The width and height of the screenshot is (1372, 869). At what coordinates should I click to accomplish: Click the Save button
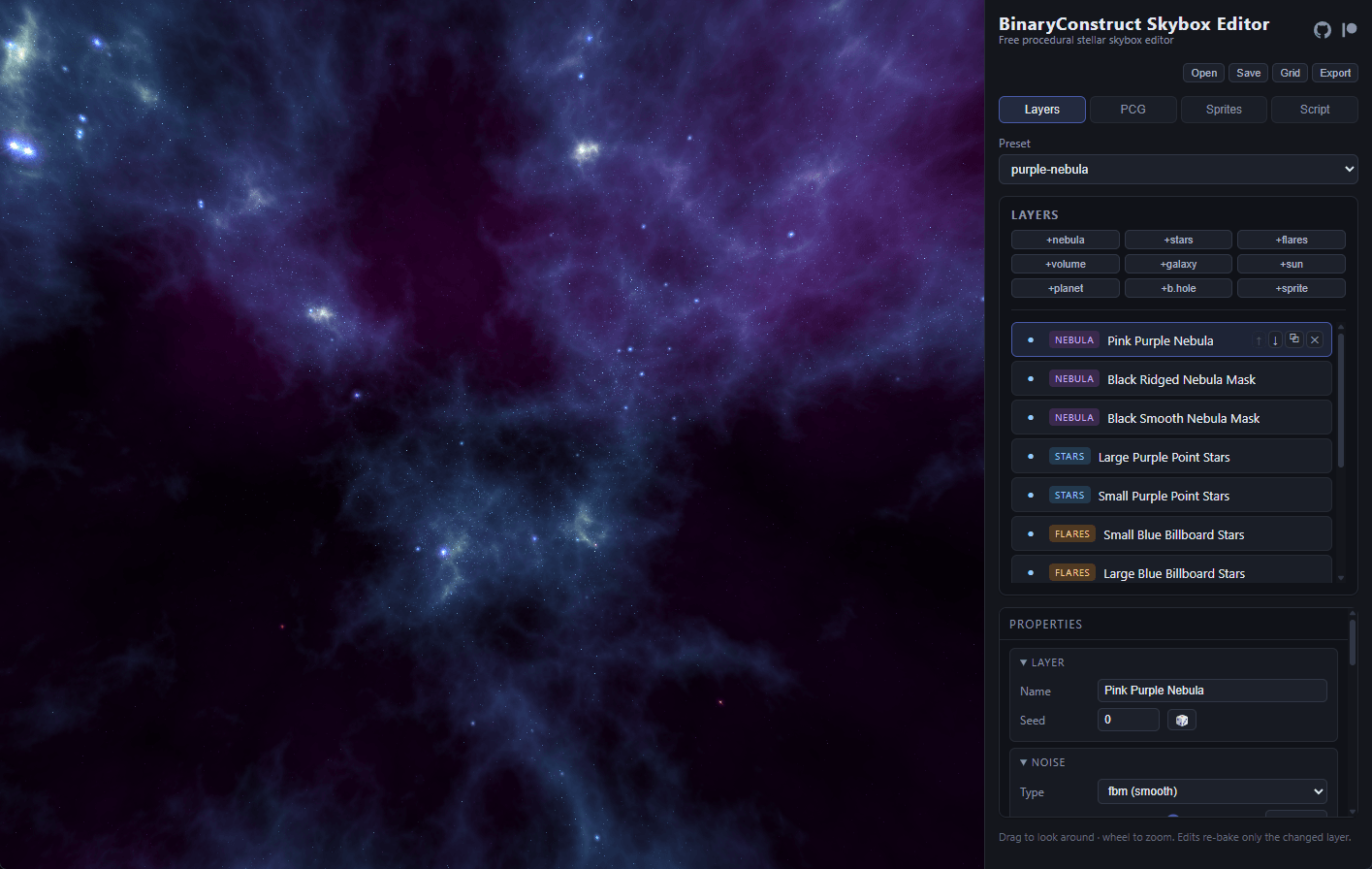coord(1249,73)
